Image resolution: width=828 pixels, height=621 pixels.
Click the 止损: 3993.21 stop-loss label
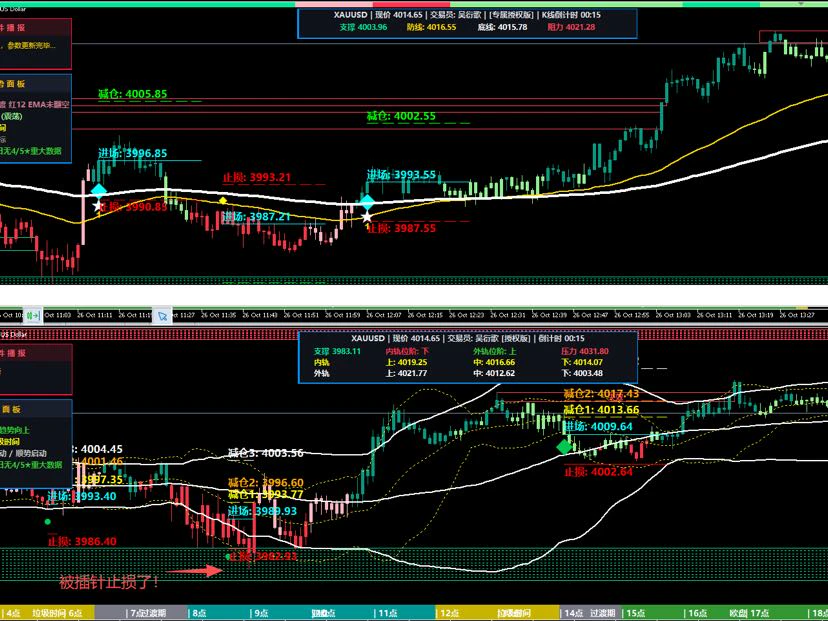(257, 177)
